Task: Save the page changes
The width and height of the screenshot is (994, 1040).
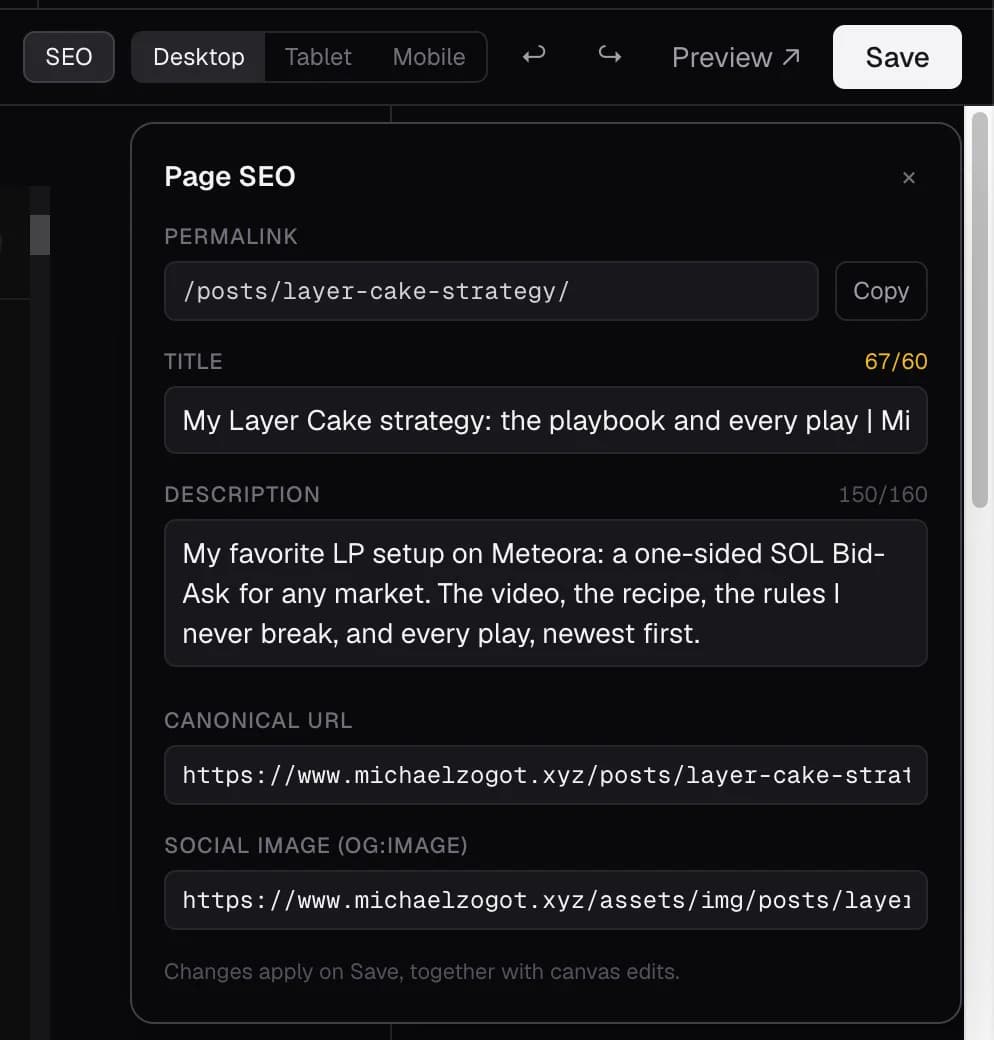Action: [x=897, y=57]
